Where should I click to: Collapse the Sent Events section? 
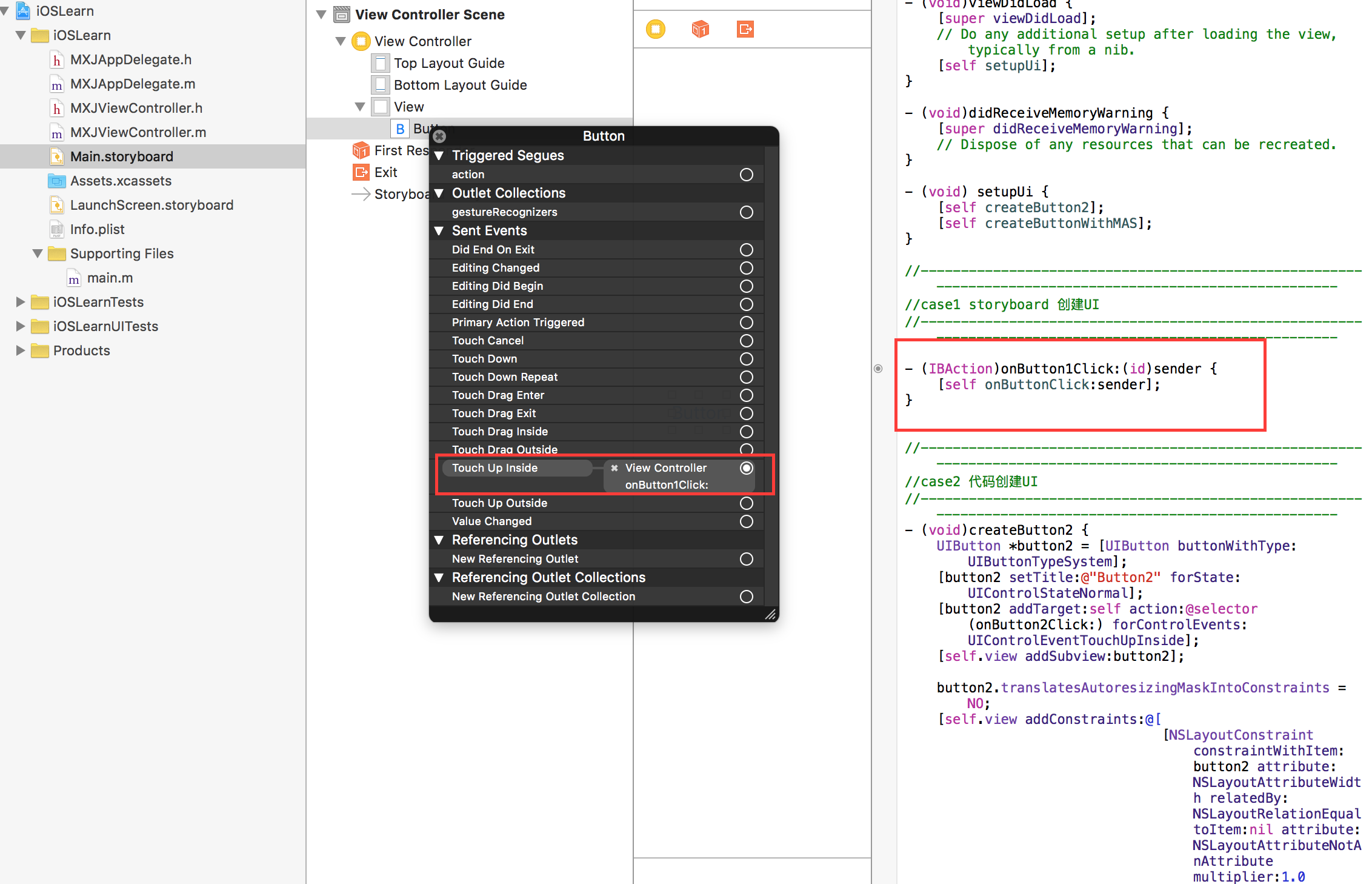[x=439, y=231]
